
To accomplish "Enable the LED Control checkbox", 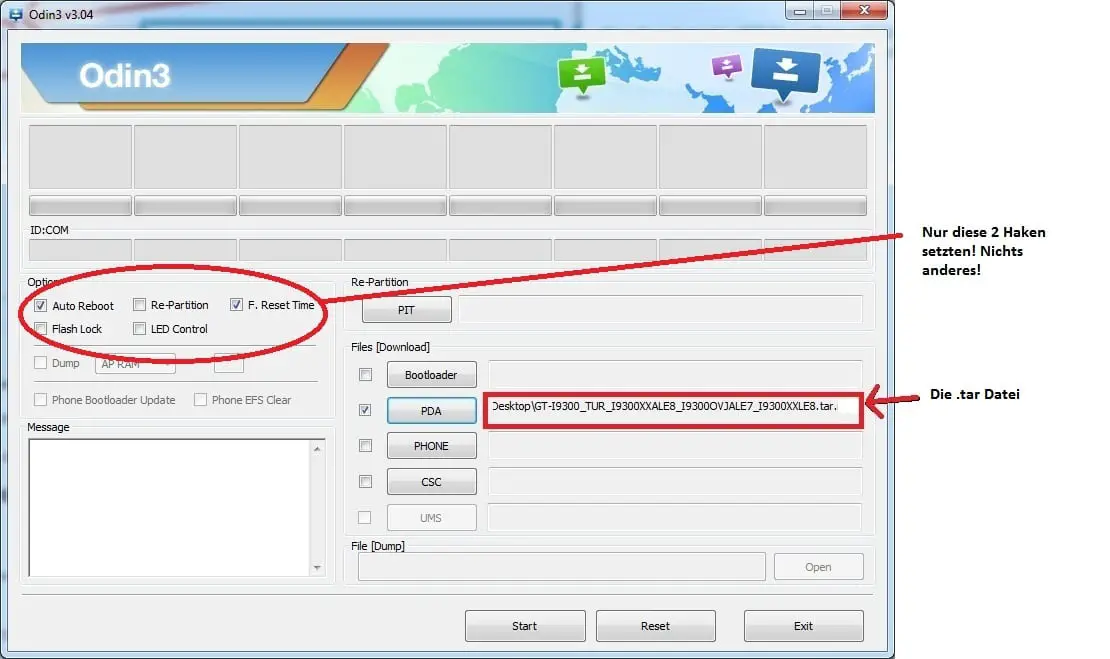I will point(139,329).
